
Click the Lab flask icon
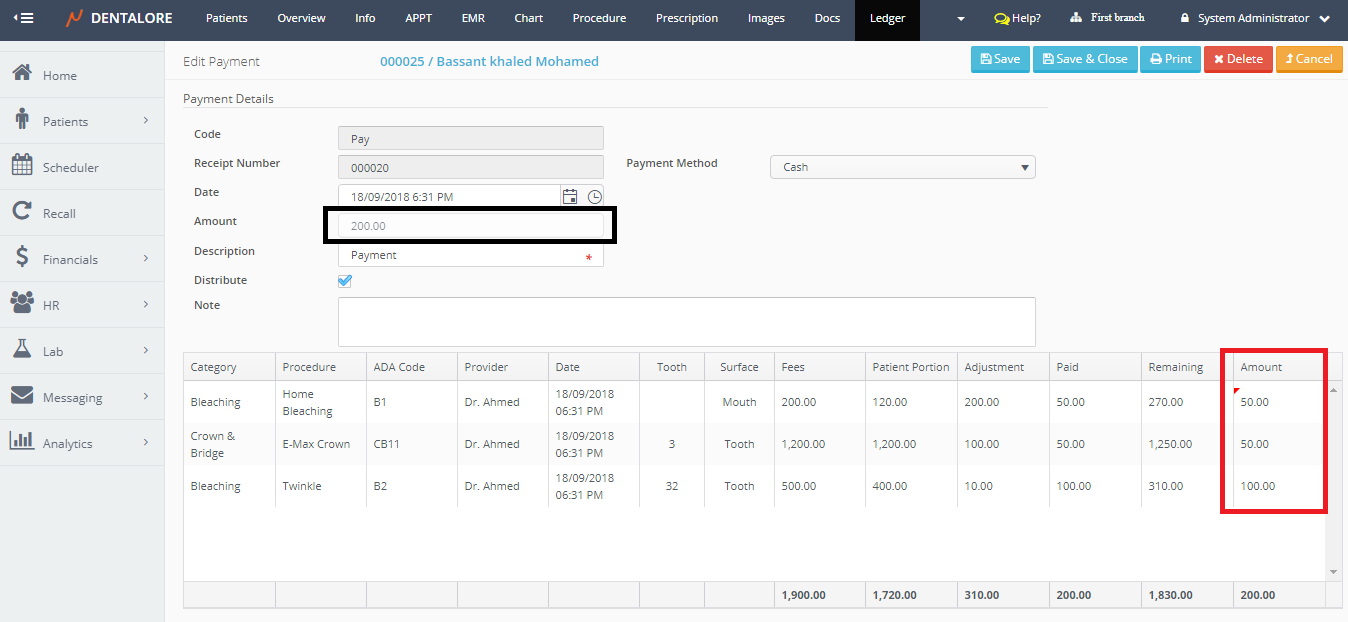pyautogui.click(x=22, y=350)
